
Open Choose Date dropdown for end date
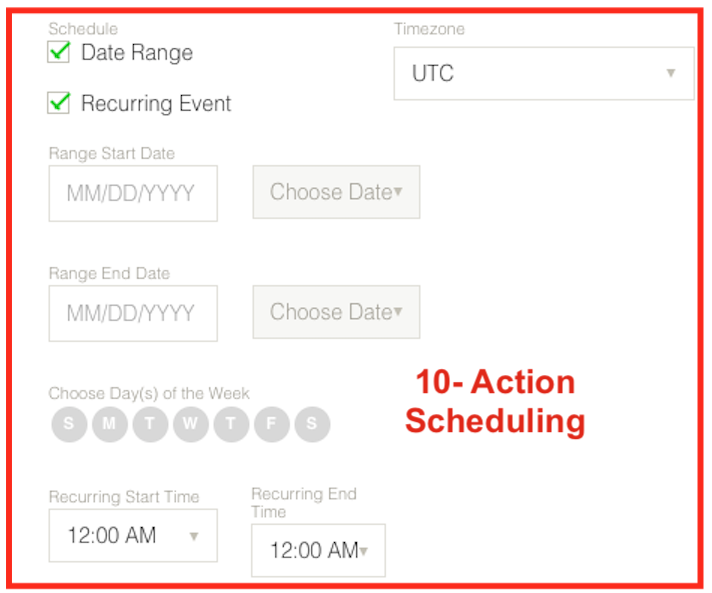336,312
